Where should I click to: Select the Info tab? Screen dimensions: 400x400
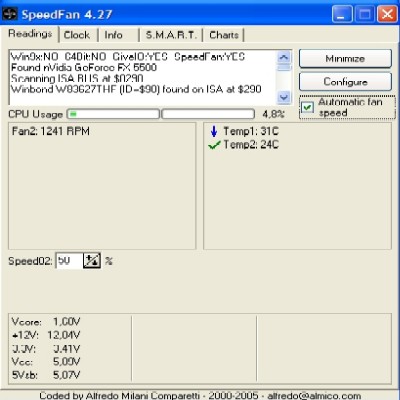[x=113, y=35]
